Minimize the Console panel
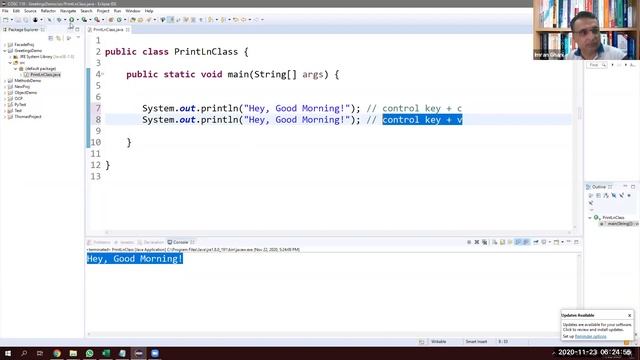This screenshot has width=640, height=360. [x=569, y=242]
